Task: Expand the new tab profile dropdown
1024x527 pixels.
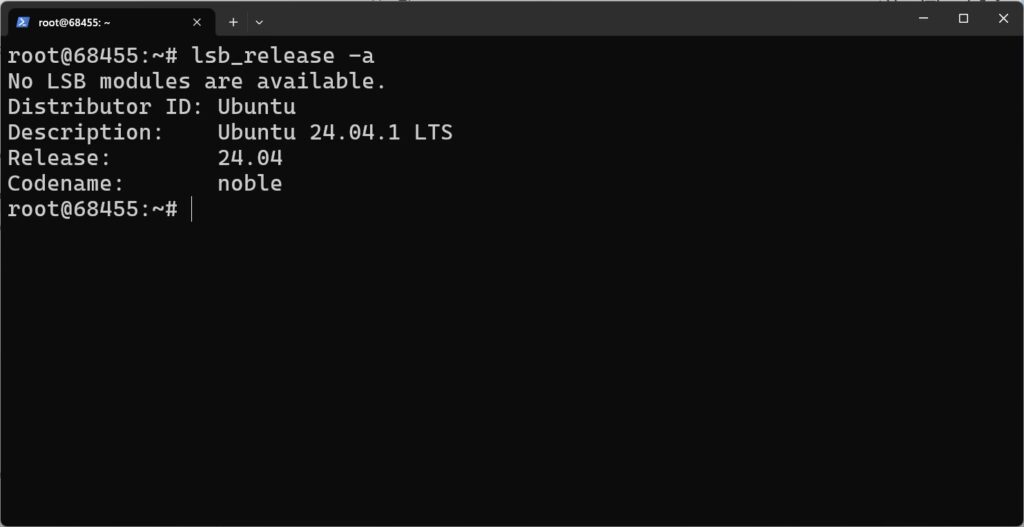Action: pos(259,21)
